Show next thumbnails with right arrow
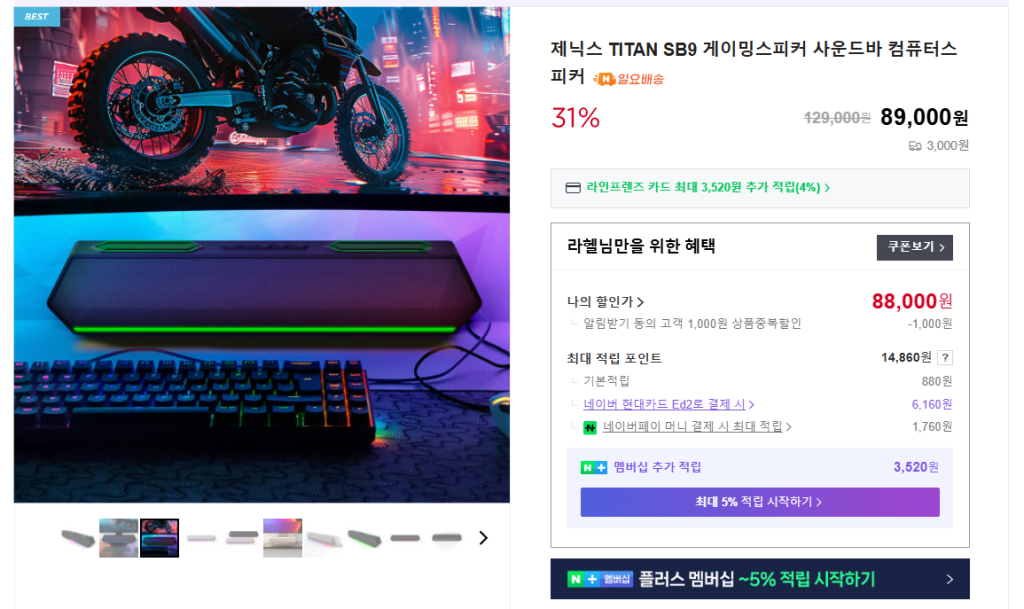The image size is (1024, 609). (x=483, y=538)
